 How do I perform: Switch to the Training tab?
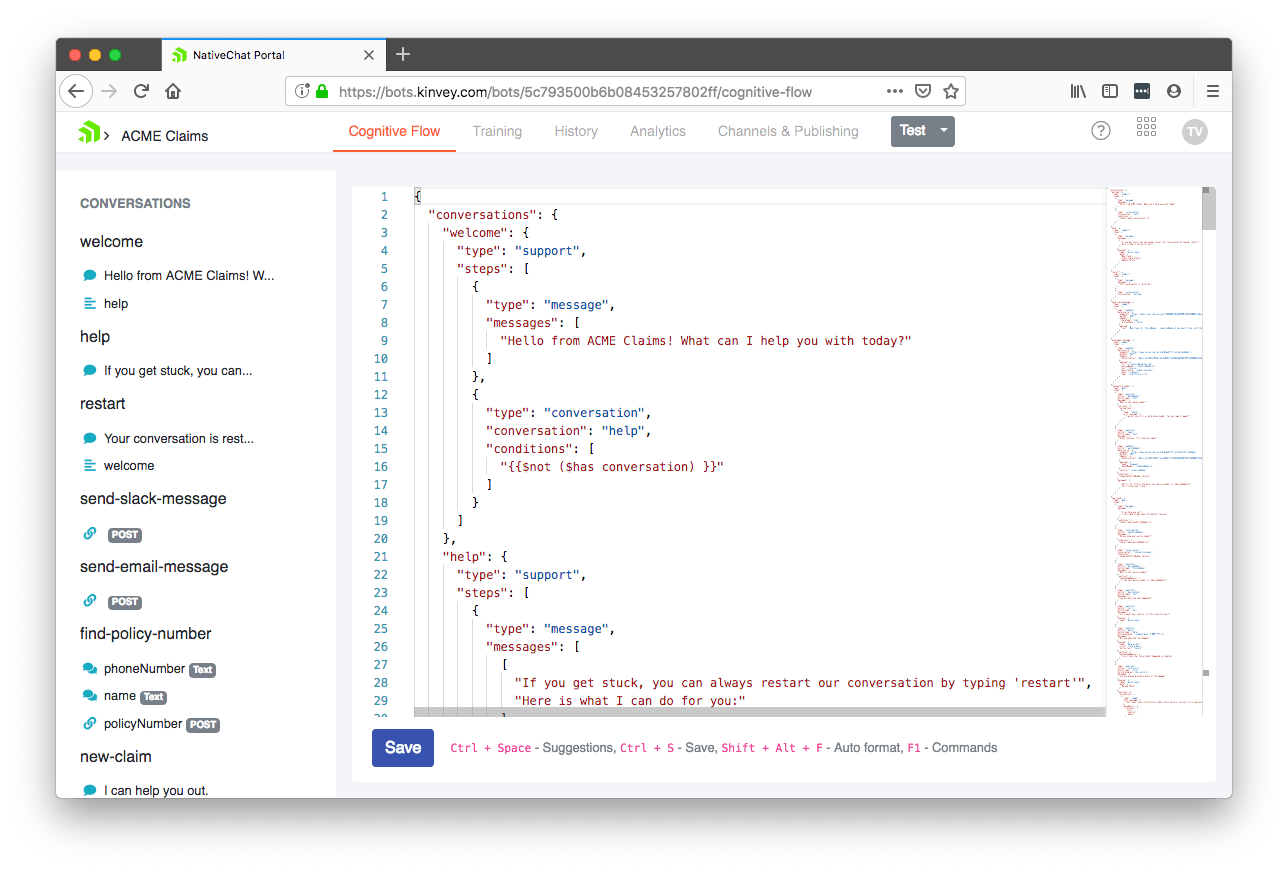[x=497, y=131]
